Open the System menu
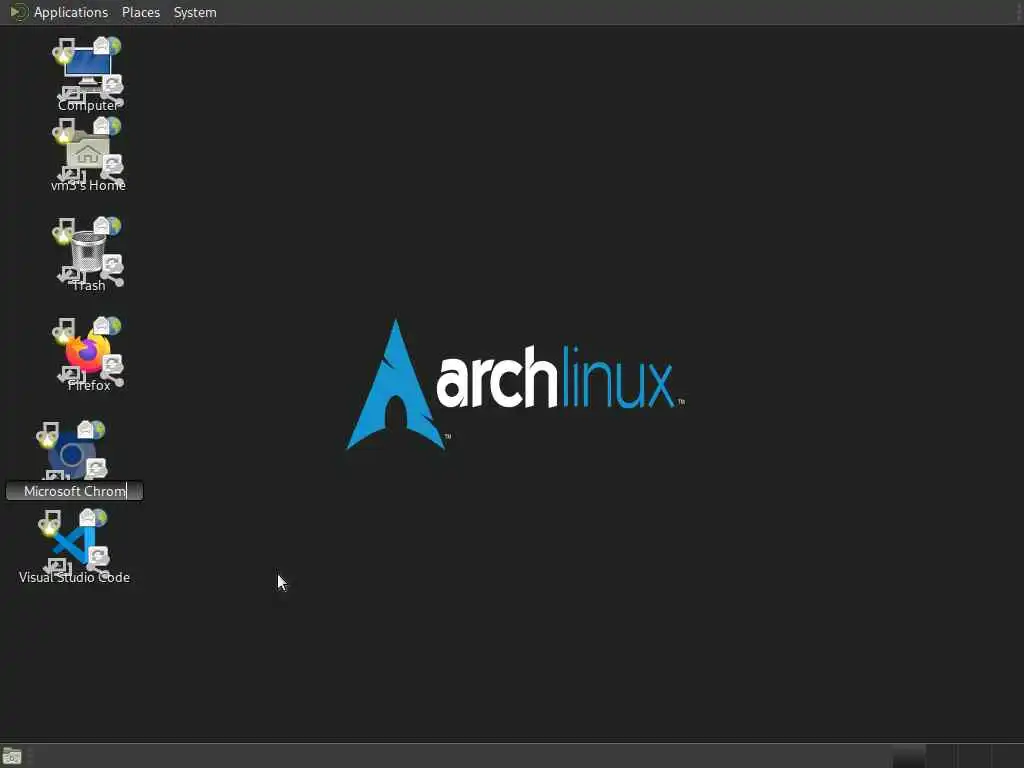1024x768 pixels. pyautogui.click(x=195, y=12)
